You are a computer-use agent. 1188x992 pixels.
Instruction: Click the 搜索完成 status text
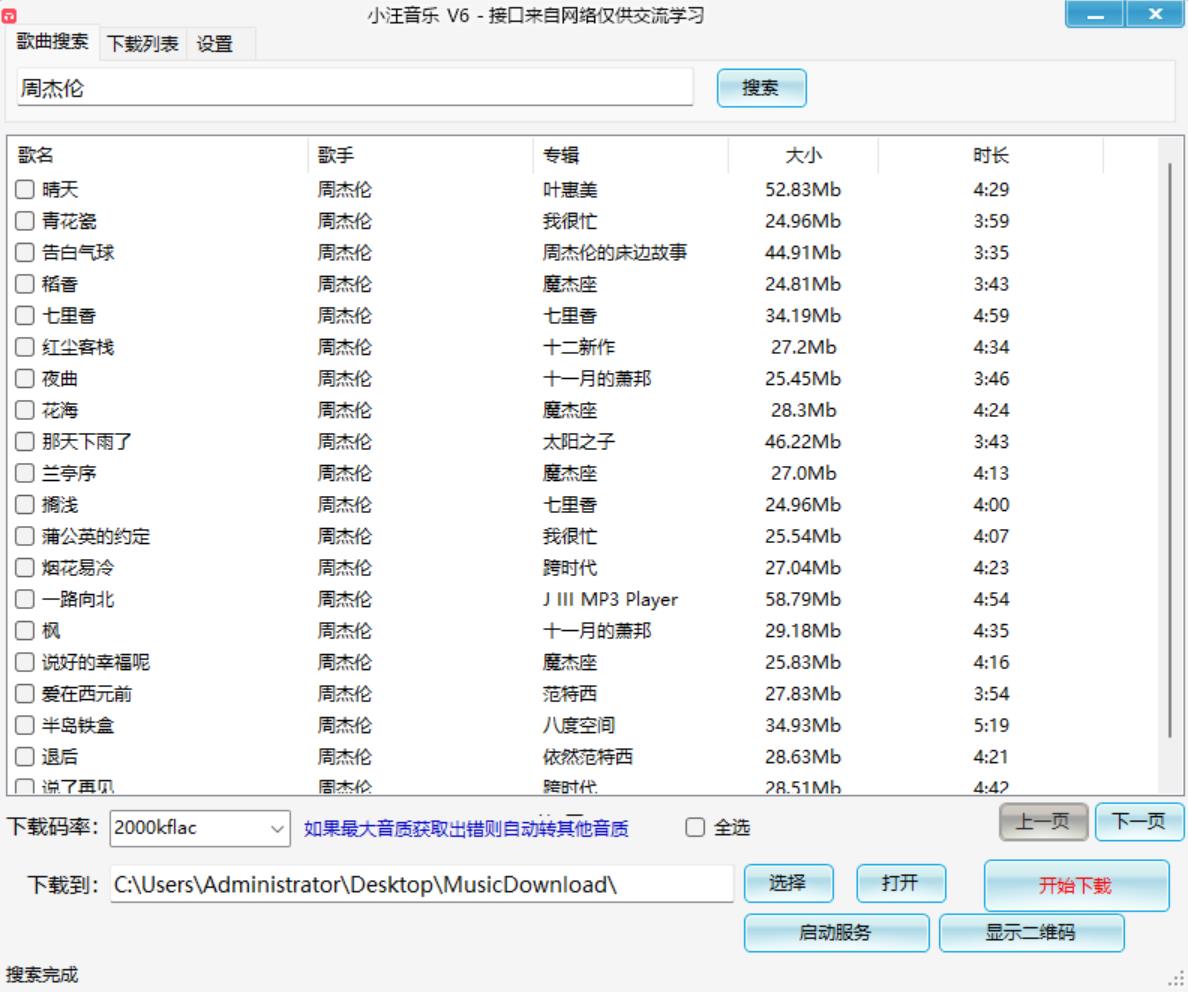[x=42, y=974]
